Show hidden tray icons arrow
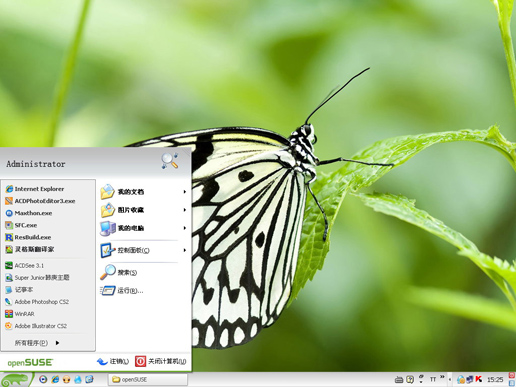The width and height of the screenshot is (516, 387). pyautogui.click(x=450, y=379)
